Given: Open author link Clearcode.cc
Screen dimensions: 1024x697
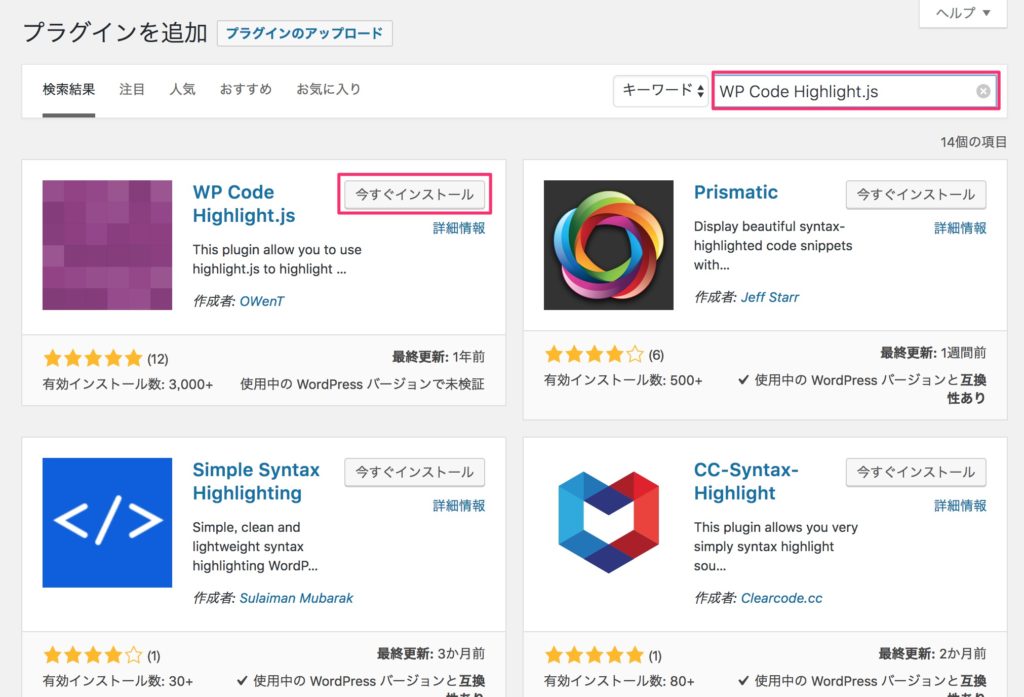Looking at the screenshot, I should tap(781, 599).
